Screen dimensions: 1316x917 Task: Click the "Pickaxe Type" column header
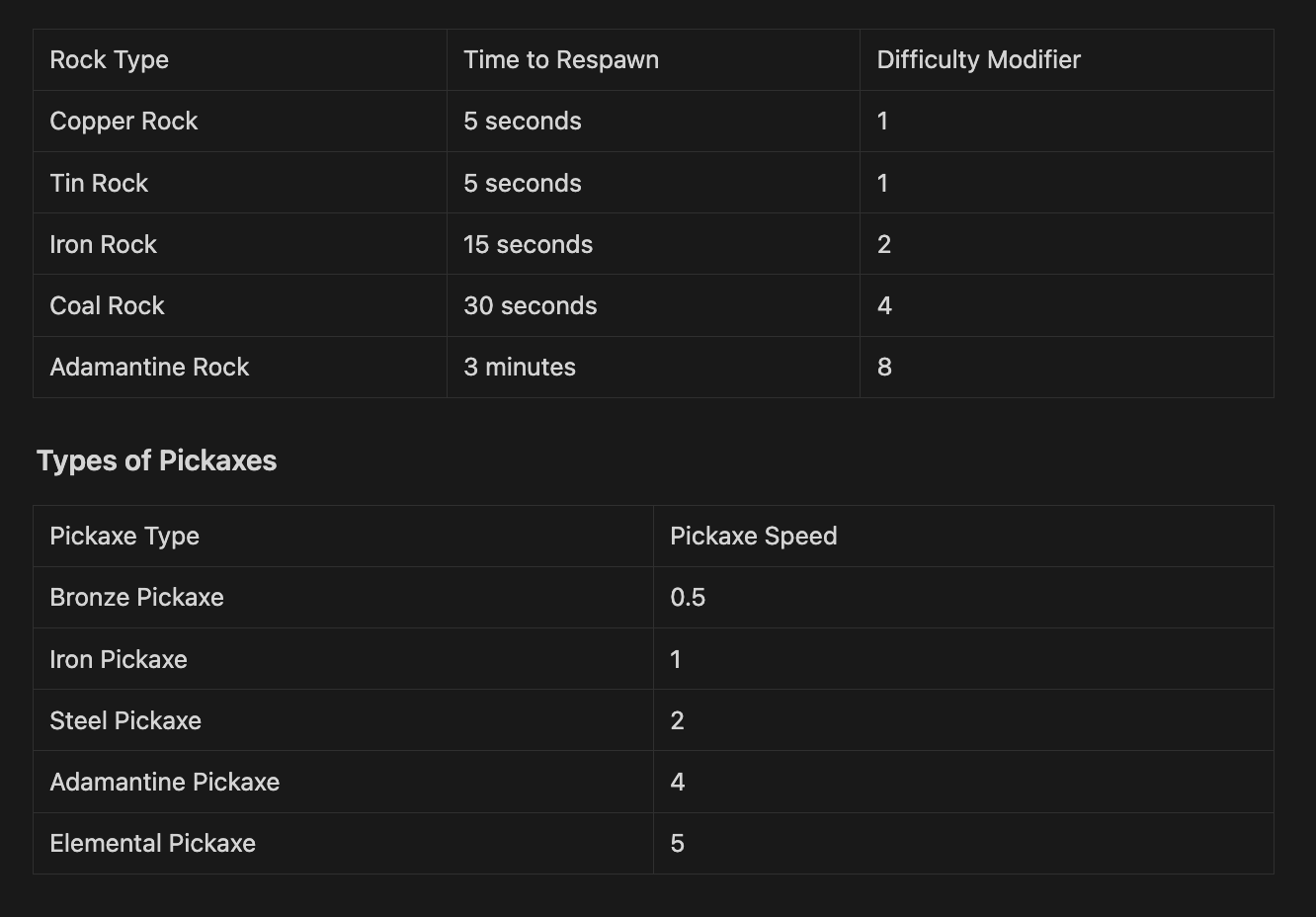point(124,537)
